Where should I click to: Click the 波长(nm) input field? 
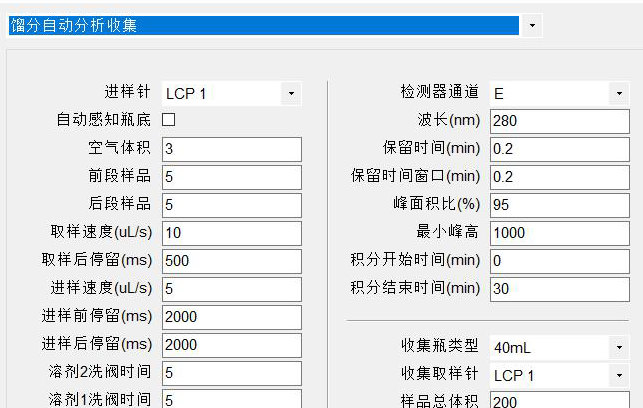558,121
